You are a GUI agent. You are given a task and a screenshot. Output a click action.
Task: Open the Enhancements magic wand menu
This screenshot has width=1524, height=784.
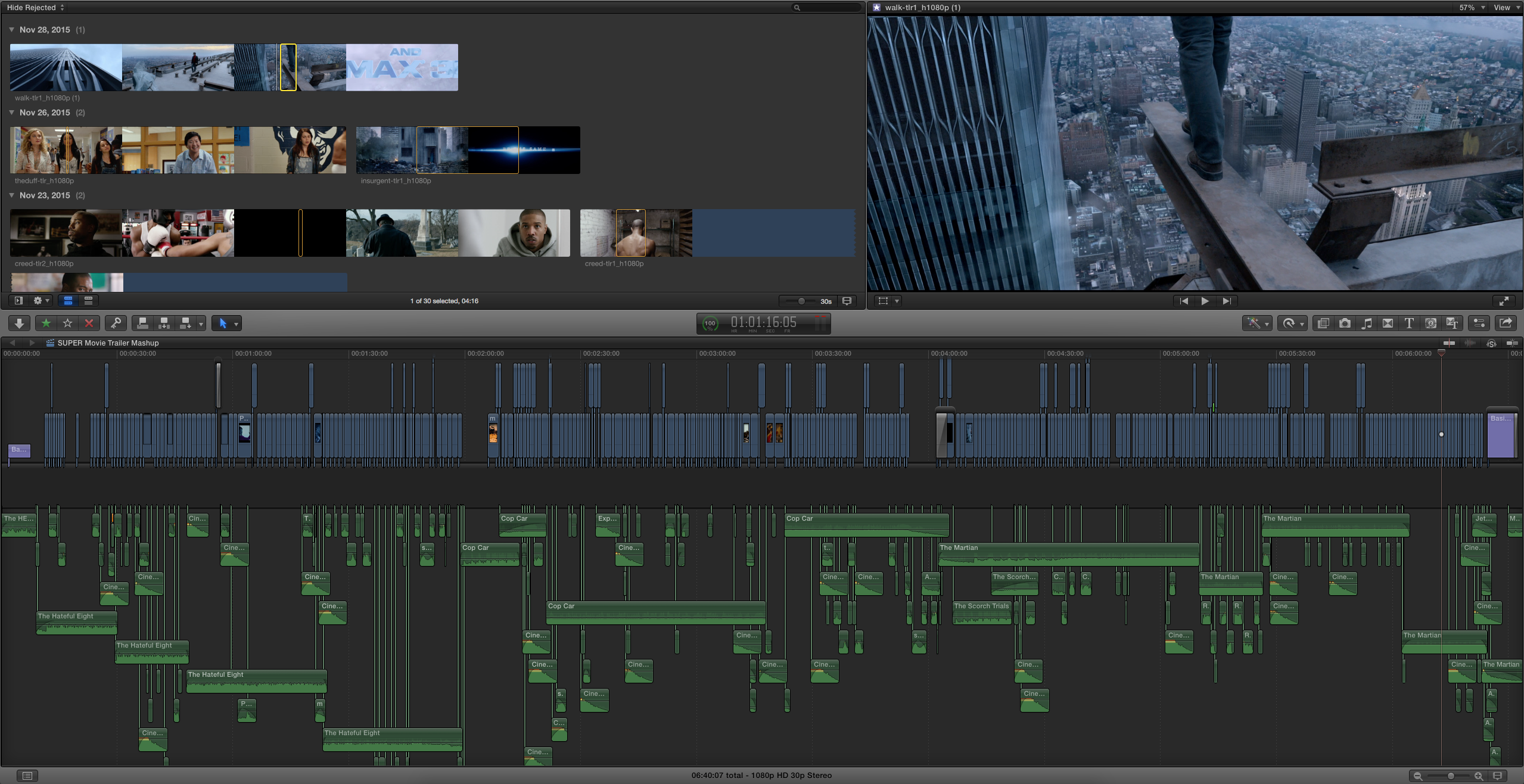click(1257, 323)
